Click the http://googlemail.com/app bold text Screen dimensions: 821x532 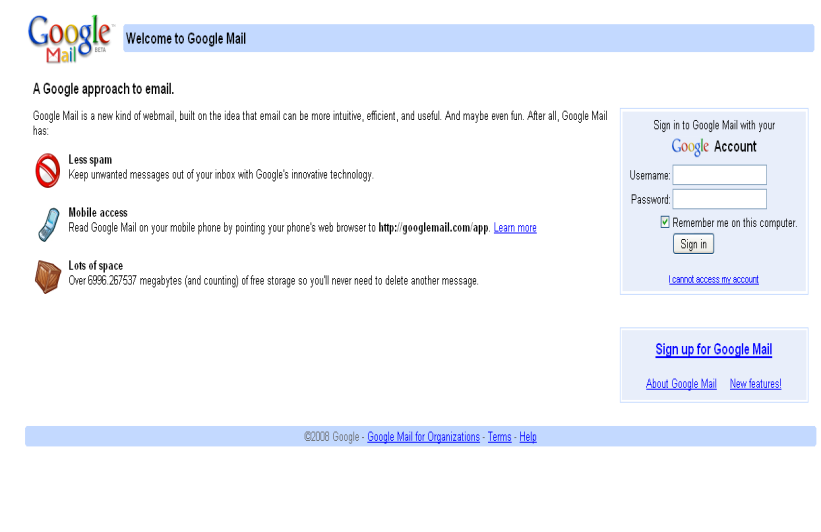click(x=433, y=228)
